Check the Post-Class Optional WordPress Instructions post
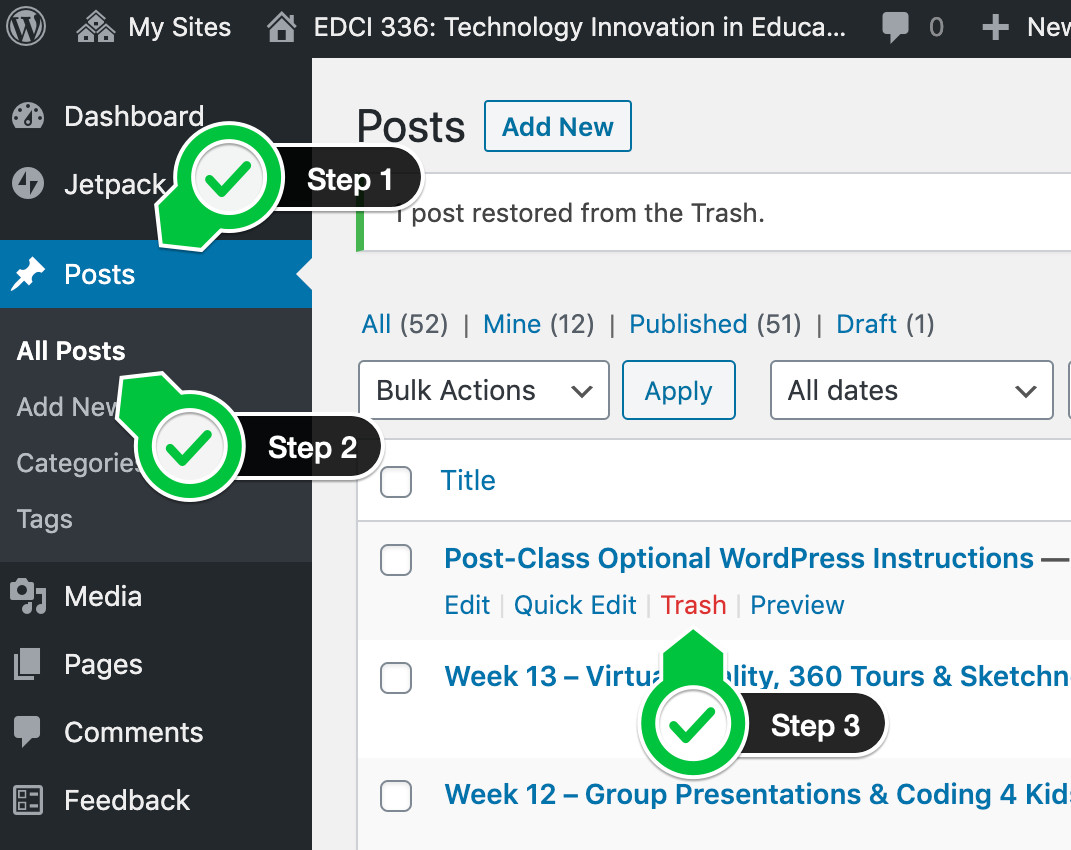Viewport: 1071px width, 850px height. tap(396, 561)
